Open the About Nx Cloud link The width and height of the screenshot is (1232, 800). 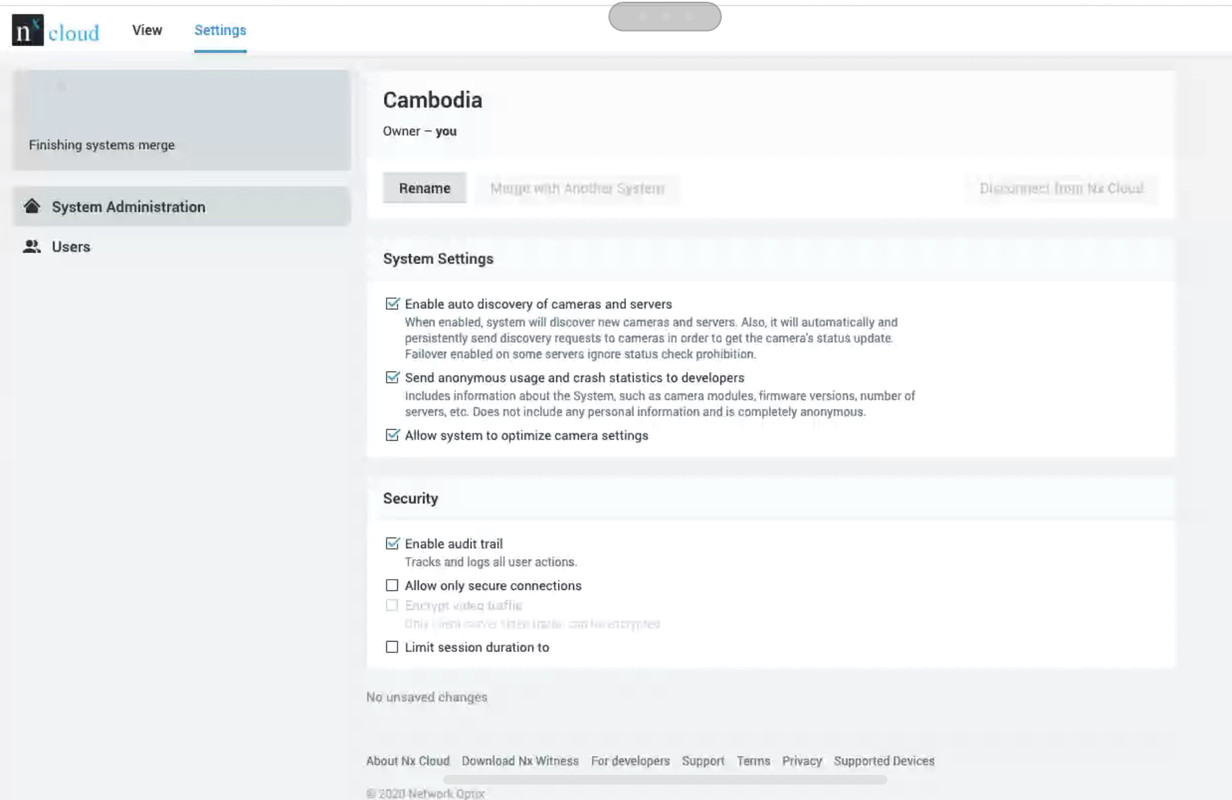(408, 761)
